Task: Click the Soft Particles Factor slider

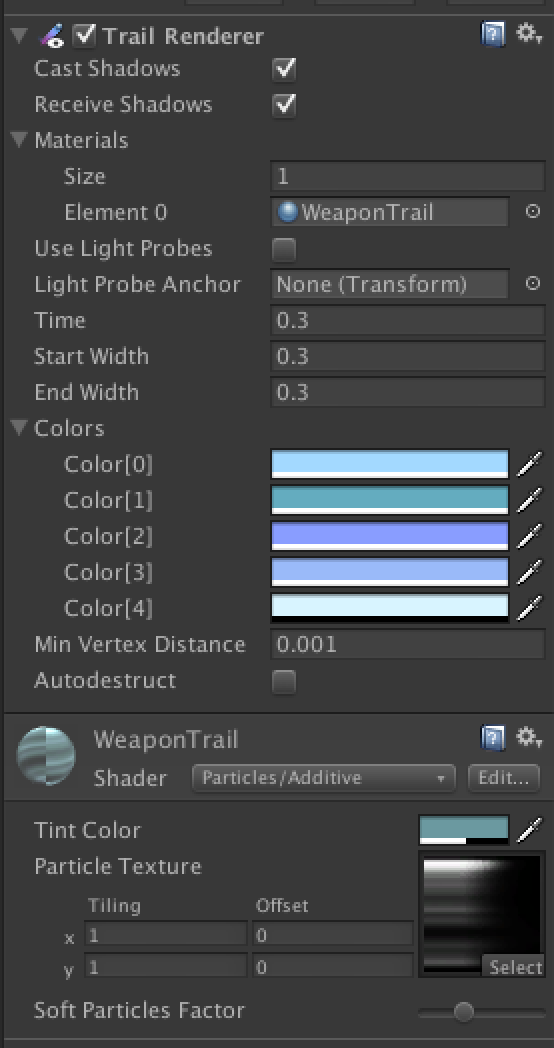Action: [481, 1011]
